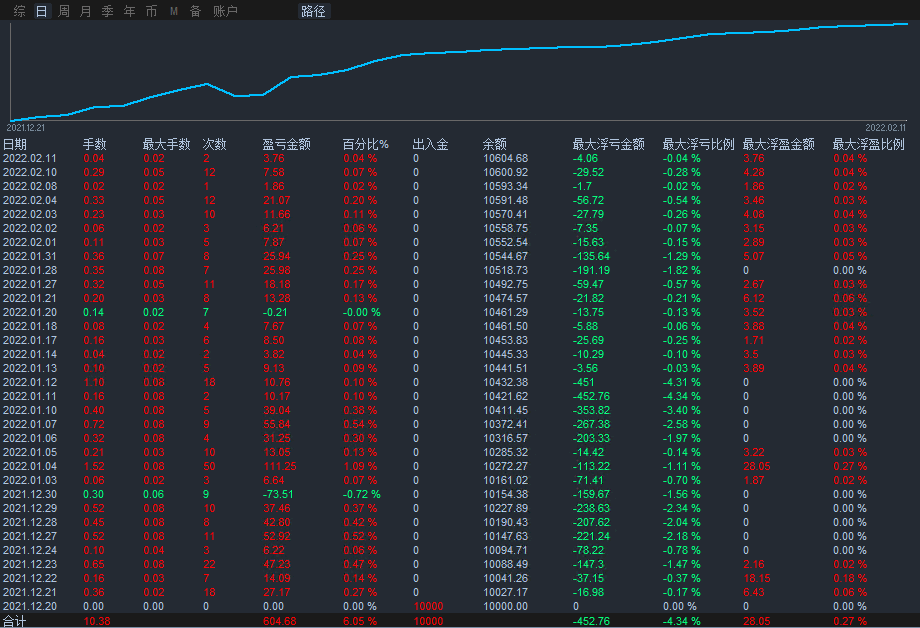Sort by the 盈亏金额 column header
This screenshot has width=920, height=628.
coord(286,144)
